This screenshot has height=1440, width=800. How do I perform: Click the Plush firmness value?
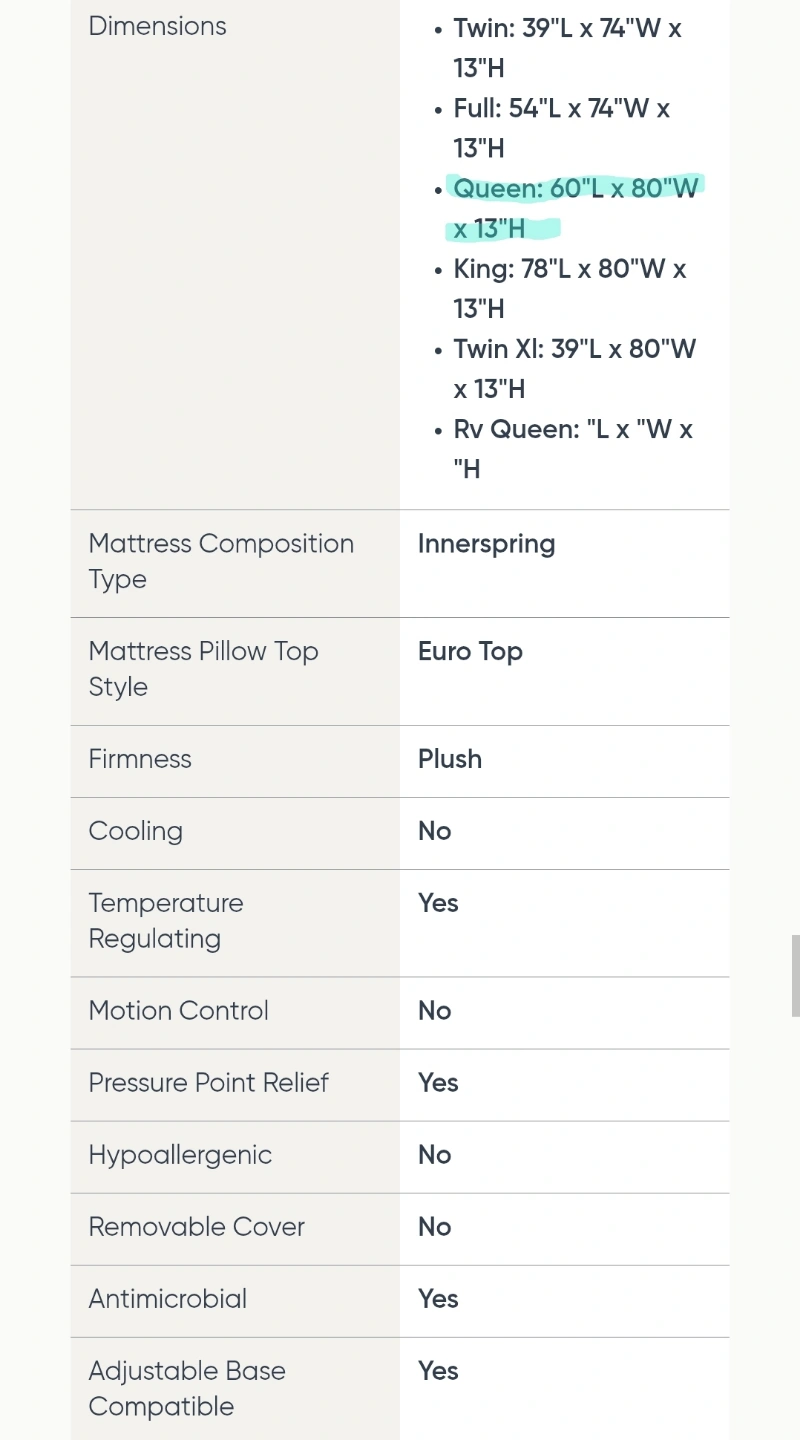click(x=450, y=759)
